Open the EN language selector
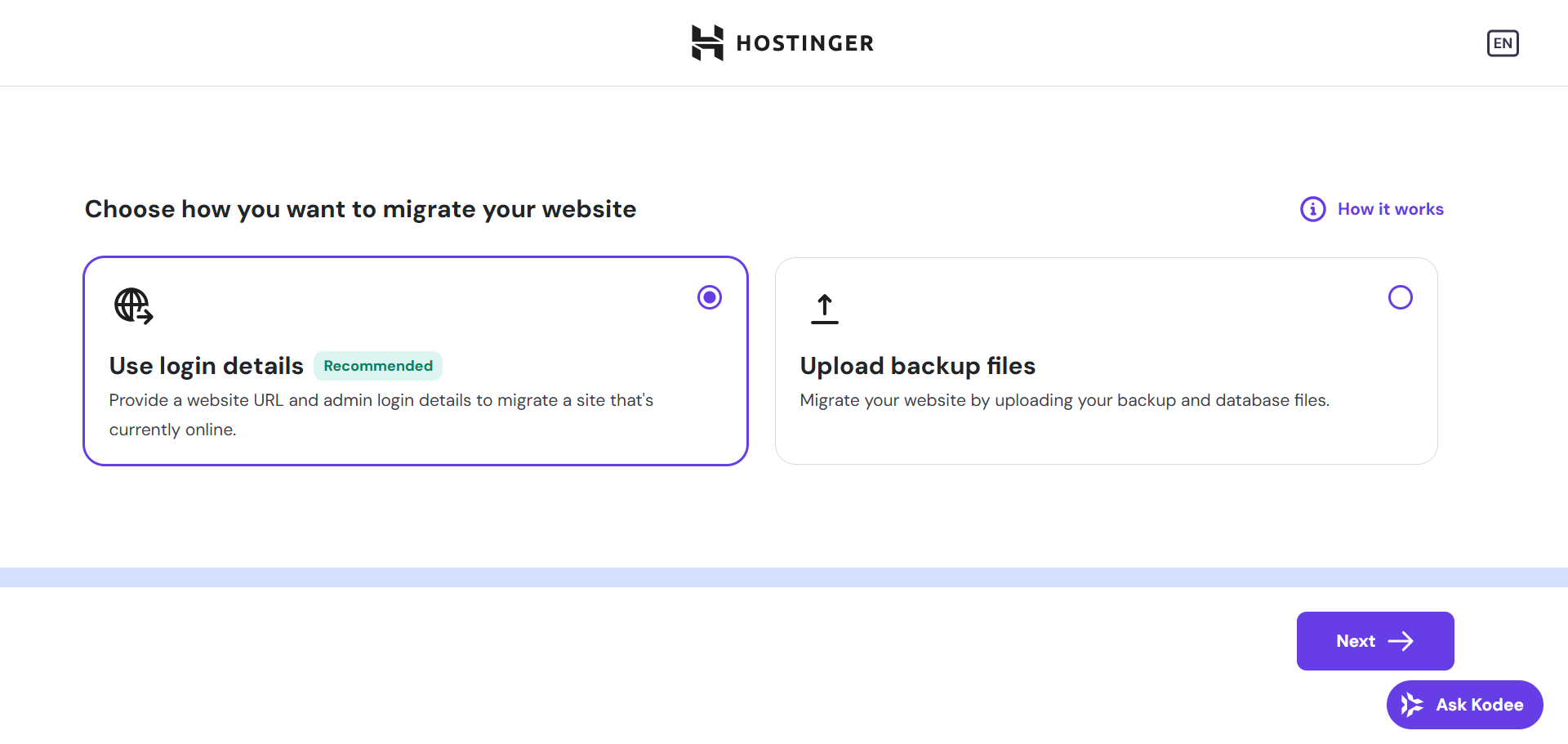The width and height of the screenshot is (1568, 744). coord(1503,43)
